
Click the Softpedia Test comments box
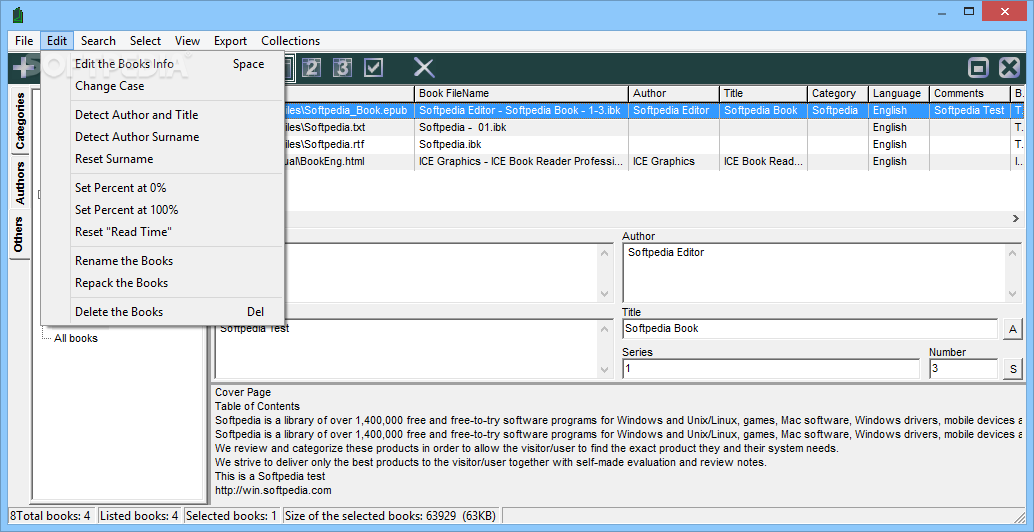click(x=407, y=349)
